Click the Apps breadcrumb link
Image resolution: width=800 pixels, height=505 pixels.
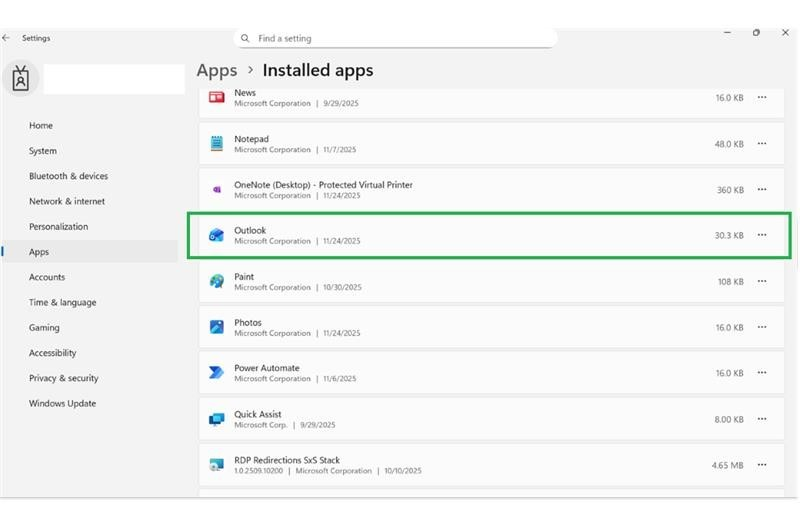217,70
